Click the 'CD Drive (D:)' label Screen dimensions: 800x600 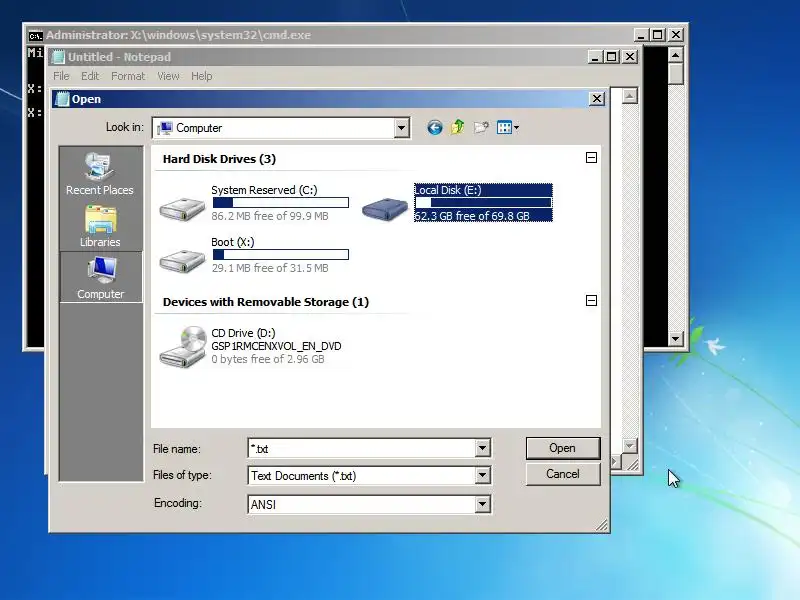point(243,333)
